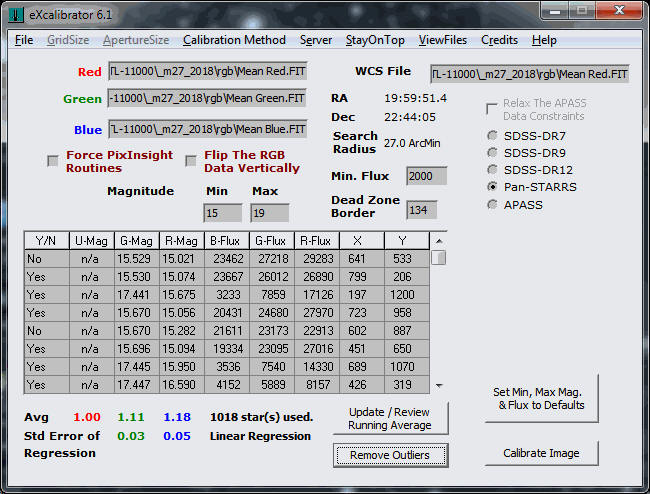This screenshot has height=494, width=650.
Task: Click the star table scrollbar thumb
Action: tap(439, 258)
